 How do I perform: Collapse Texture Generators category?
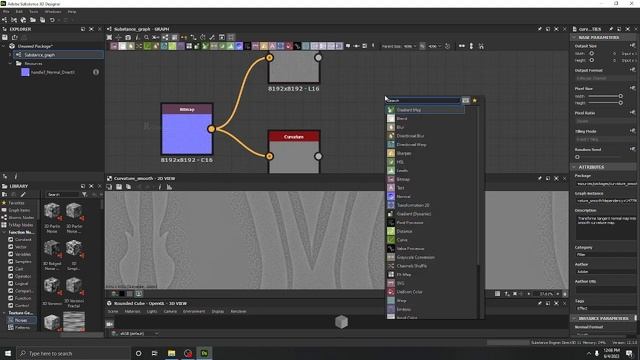(4, 313)
